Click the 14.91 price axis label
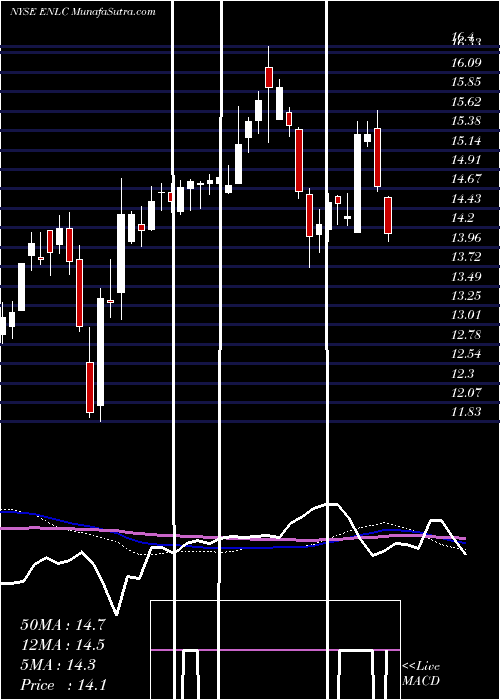This screenshot has width=500, height=700. [x=466, y=160]
